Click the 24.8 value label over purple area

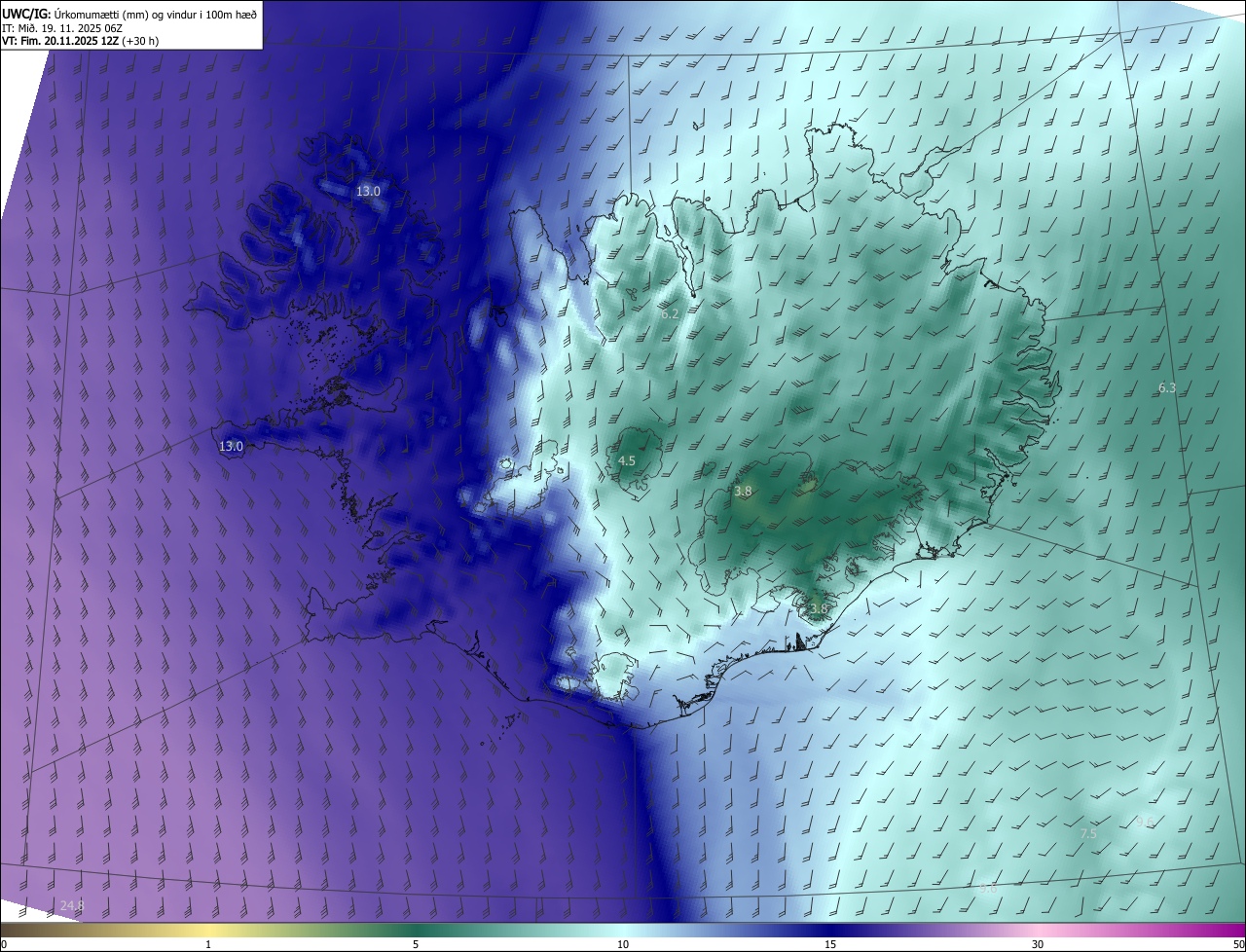(x=72, y=906)
